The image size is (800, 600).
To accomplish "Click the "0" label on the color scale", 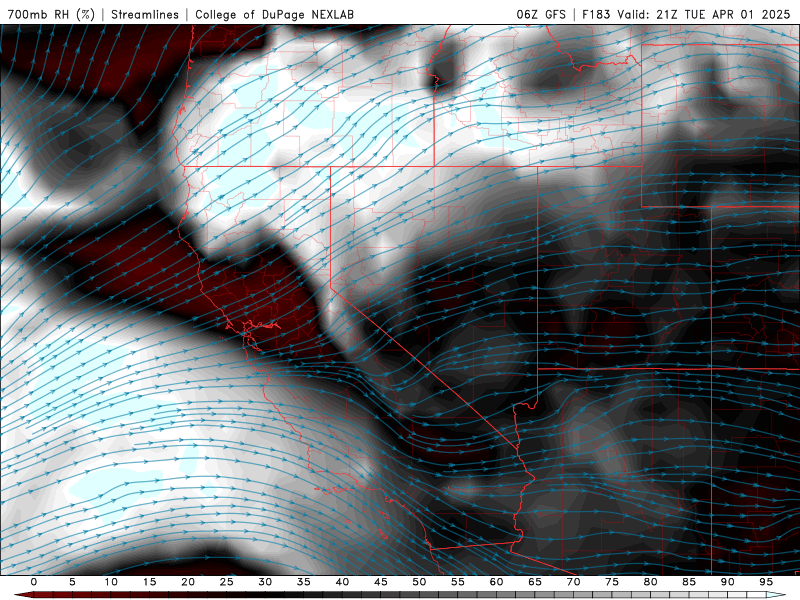I will 34,582.
